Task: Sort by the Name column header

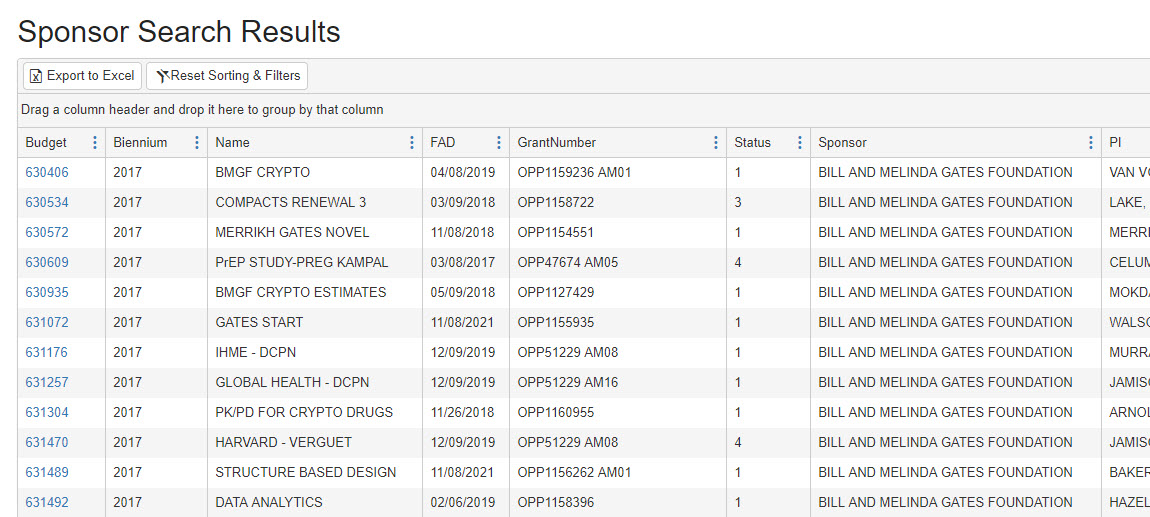Action: coord(232,142)
